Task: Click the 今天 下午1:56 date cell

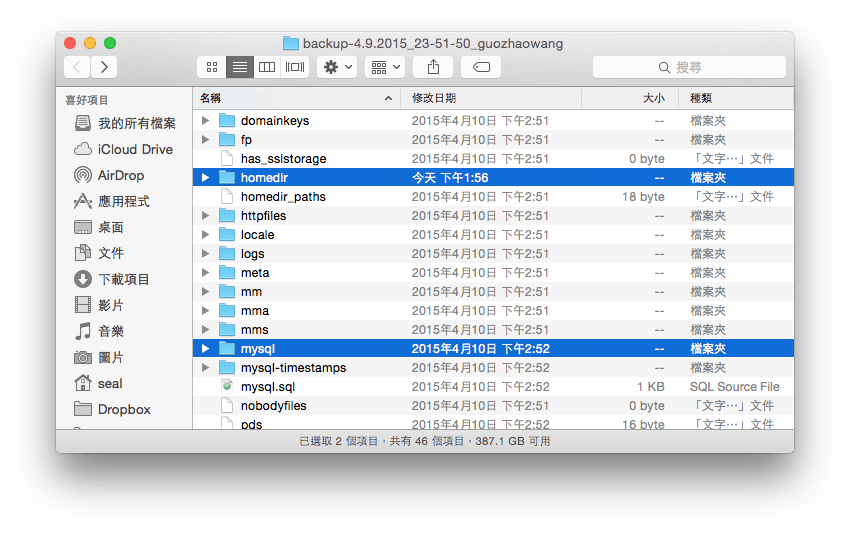Action: (x=450, y=178)
